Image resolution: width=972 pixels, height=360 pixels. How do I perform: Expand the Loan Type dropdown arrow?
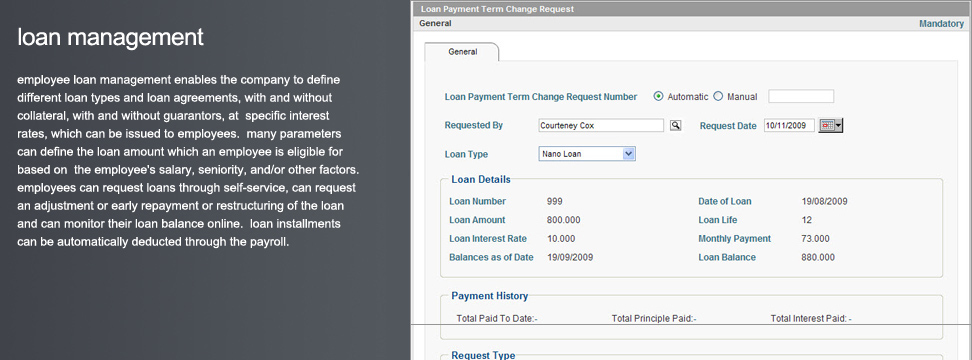coord(629,154)
